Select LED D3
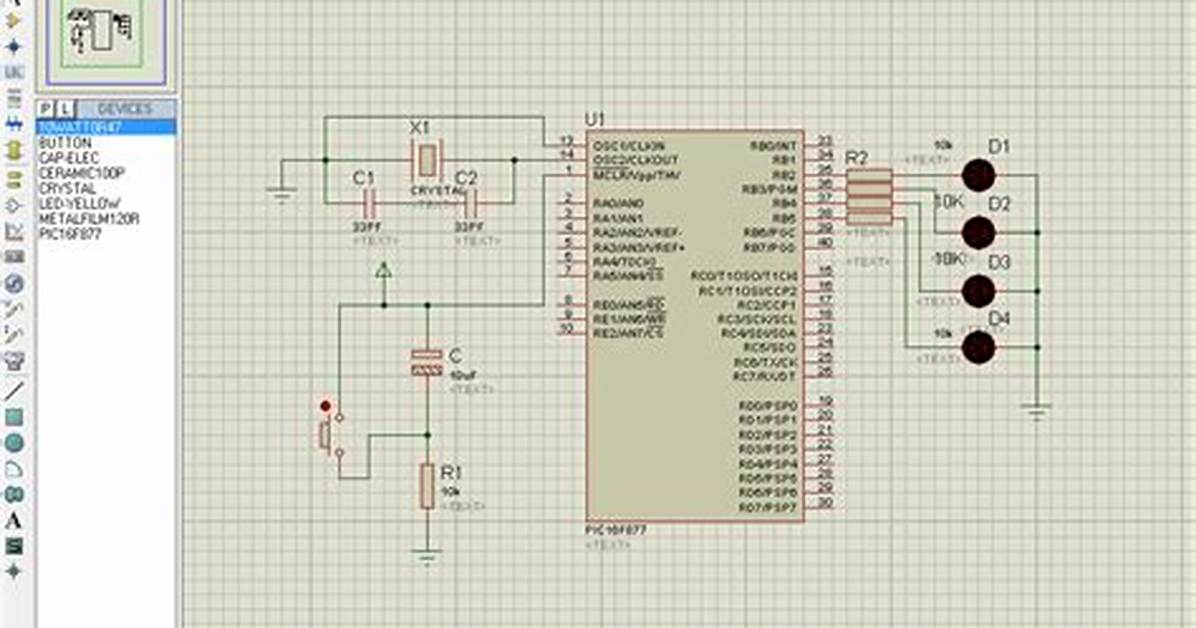The image size is (1196, 628). [978, 291]
